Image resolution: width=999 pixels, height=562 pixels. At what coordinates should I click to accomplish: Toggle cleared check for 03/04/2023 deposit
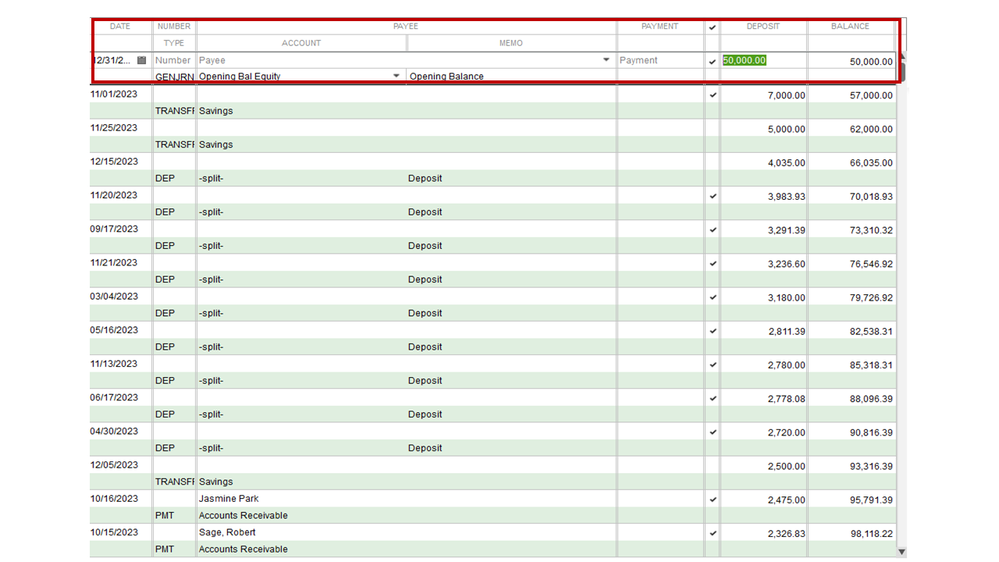click(712, 297)
